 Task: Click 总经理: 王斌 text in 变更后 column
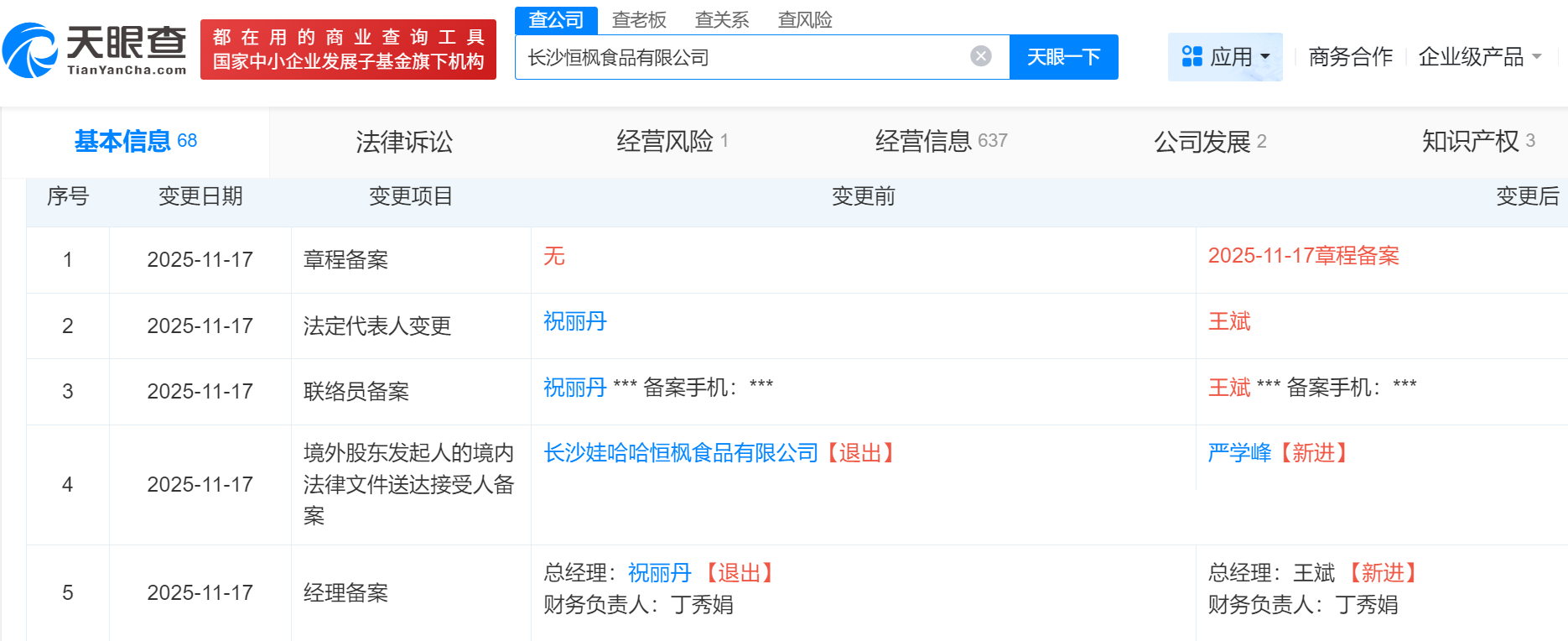(x=1271, y=573)
